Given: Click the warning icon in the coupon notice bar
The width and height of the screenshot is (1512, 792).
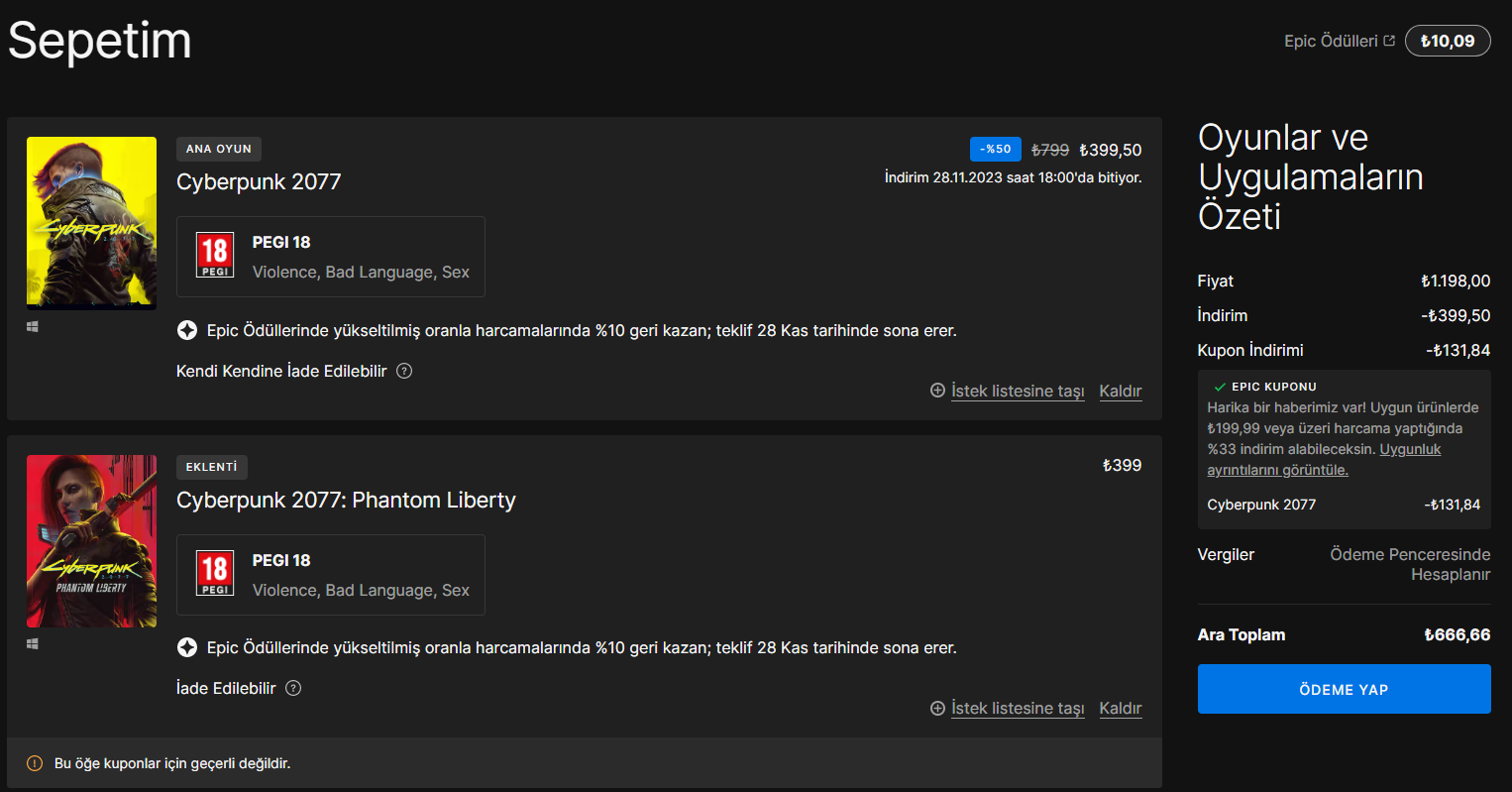Looking at the screenshot, I should (35, 763).
